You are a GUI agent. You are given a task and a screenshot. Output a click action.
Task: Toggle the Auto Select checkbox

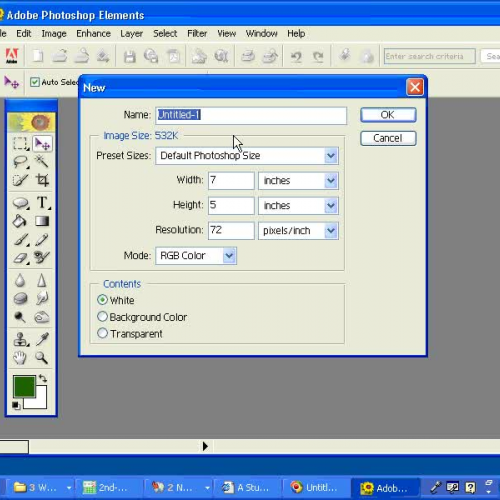point(35,82)
